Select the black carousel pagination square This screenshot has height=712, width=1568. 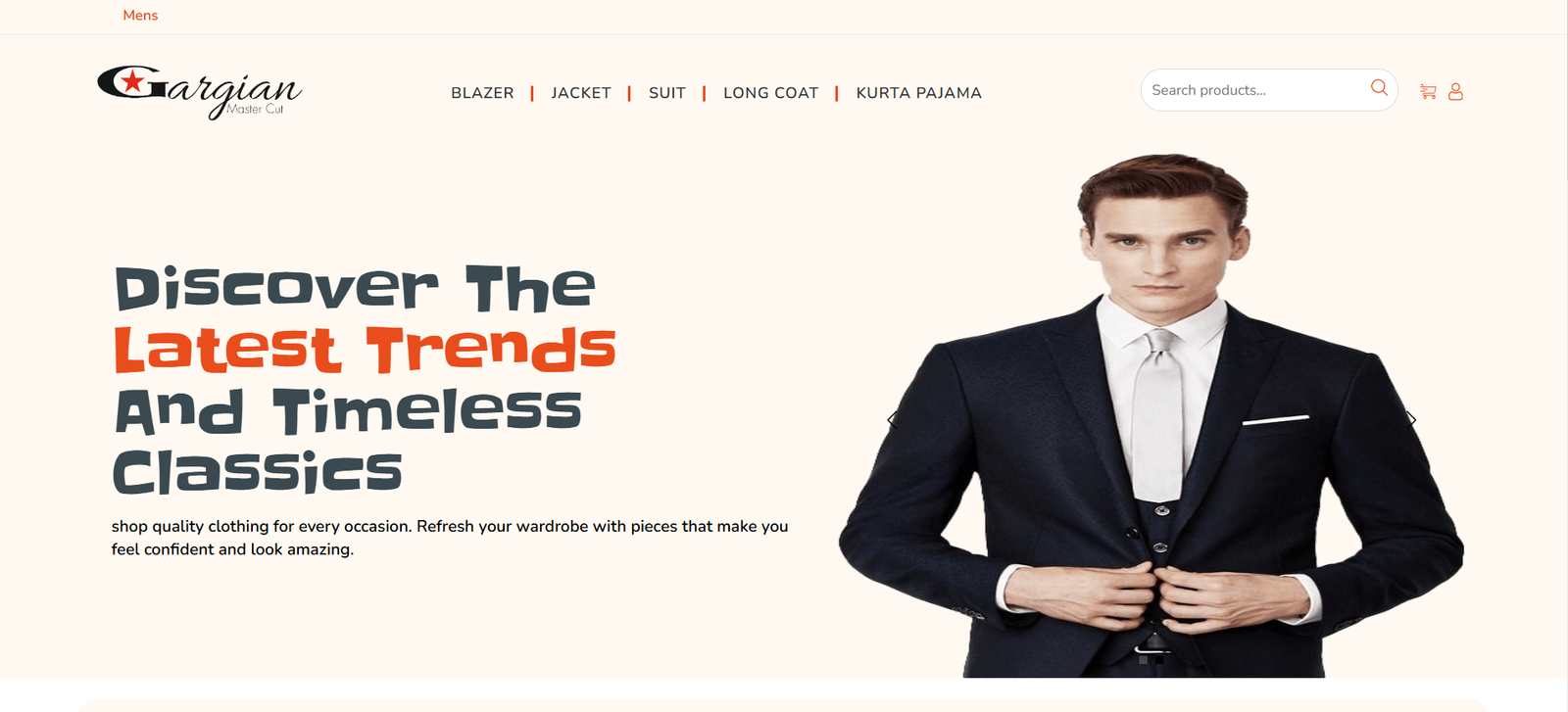(1159, 660)
